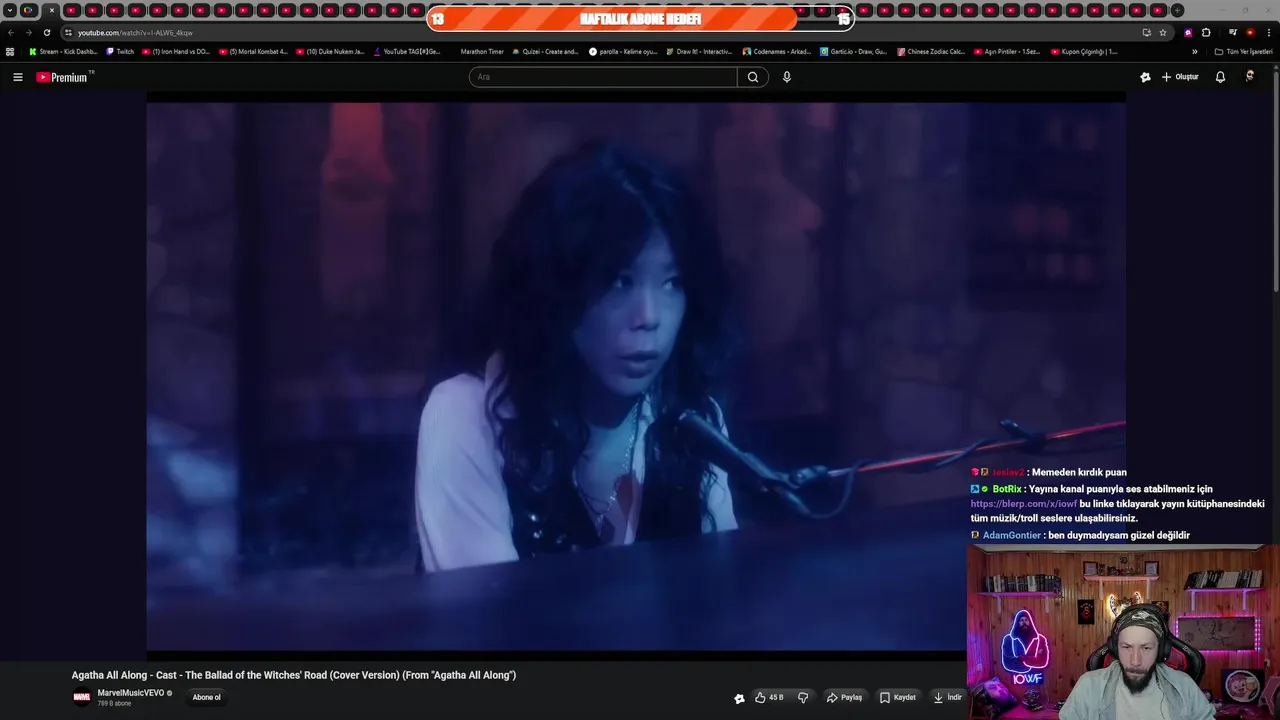1280x720 pixels.
Task: Open the Chrome three-dot menu
Action: click(x=1269, y=32)
